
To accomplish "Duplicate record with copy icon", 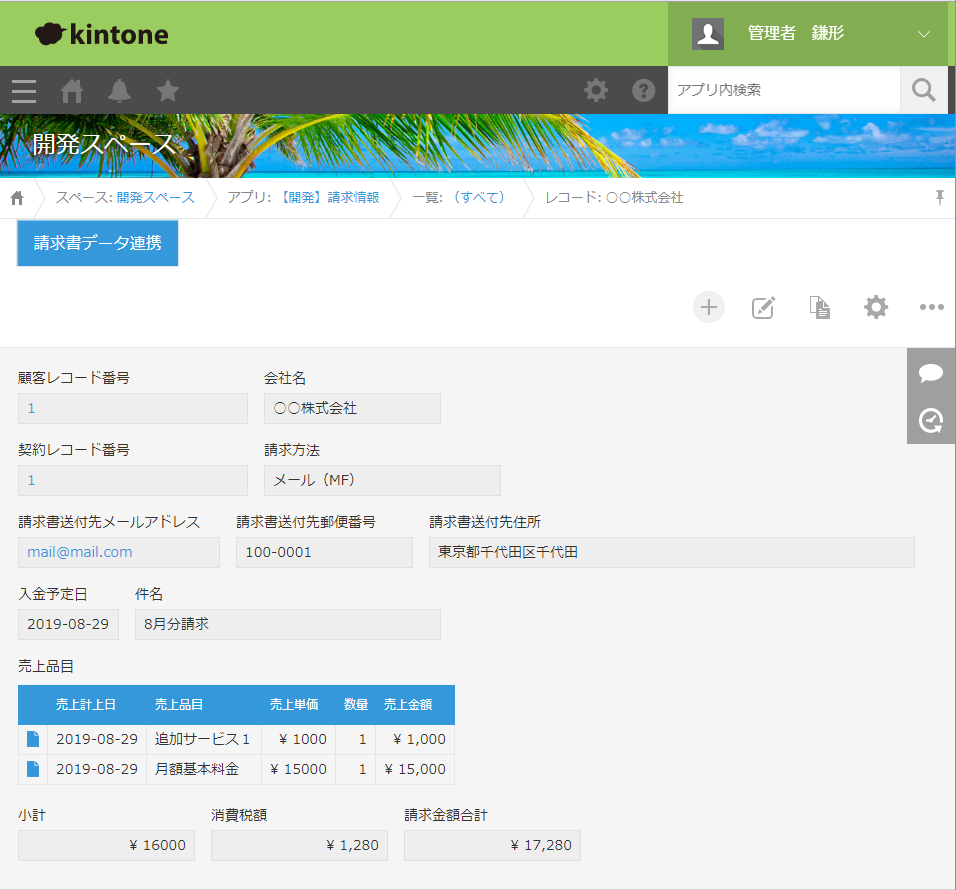I will tap(819, 307).
